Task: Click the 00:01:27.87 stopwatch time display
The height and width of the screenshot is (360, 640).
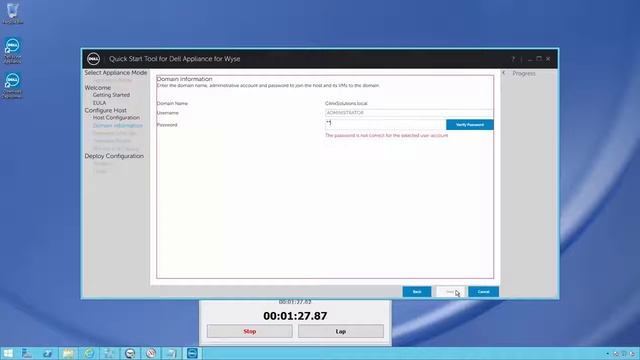Action: tap(295, 316)
